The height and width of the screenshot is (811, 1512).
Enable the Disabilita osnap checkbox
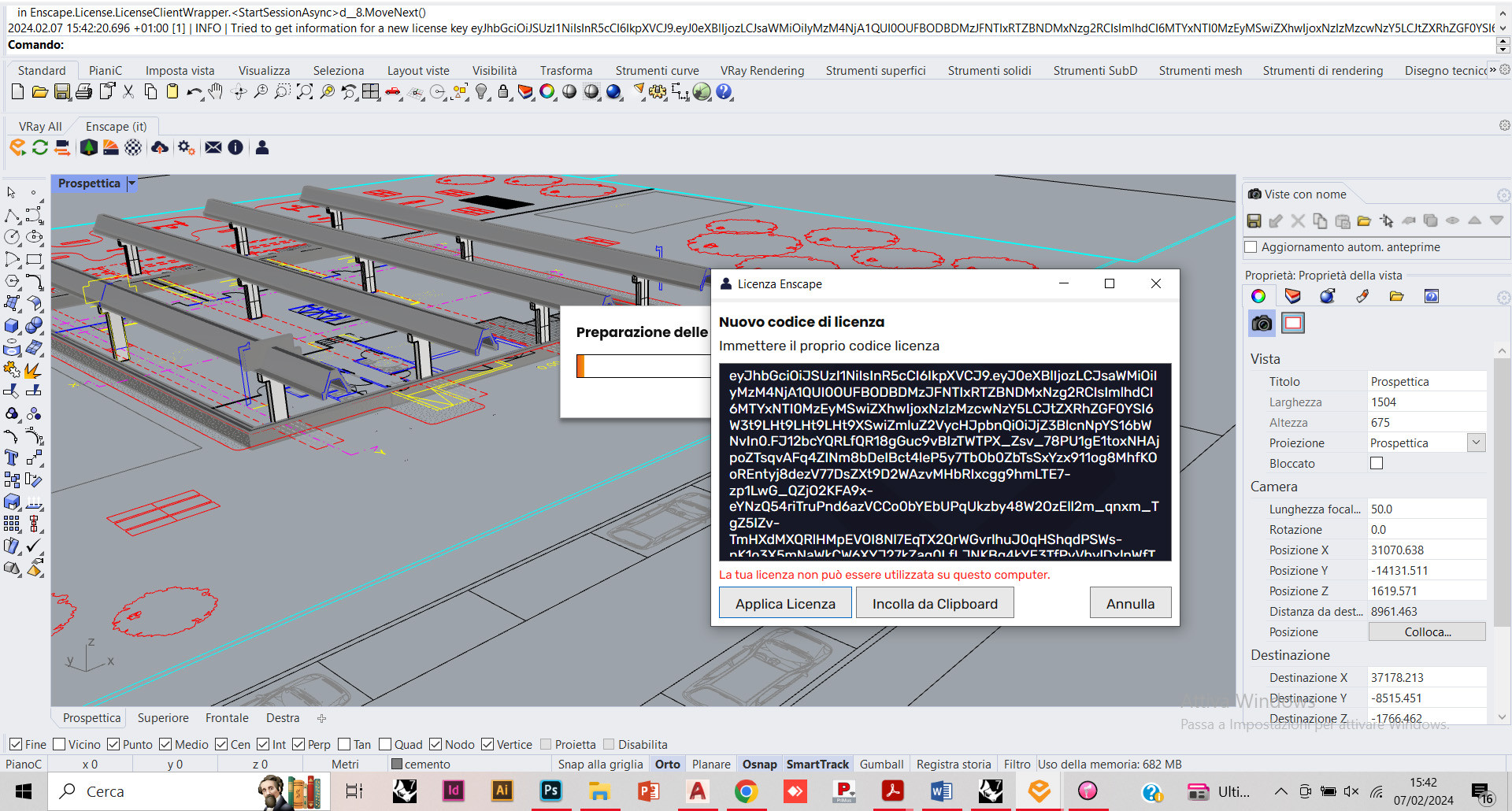pyautogui.click(x=609, y=744)
